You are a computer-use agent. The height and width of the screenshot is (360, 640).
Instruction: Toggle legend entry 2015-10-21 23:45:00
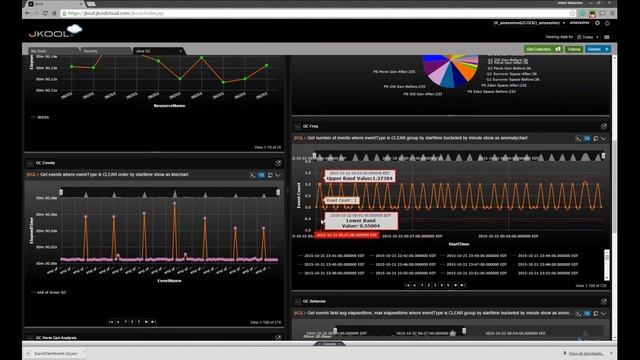tap(331, 264)
